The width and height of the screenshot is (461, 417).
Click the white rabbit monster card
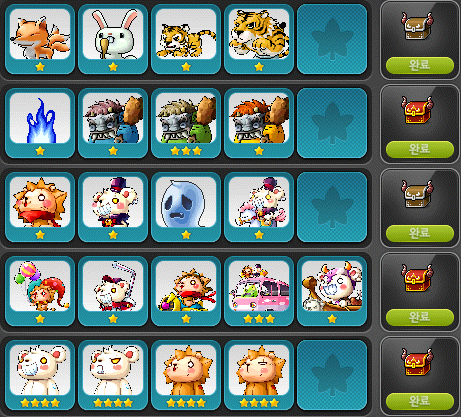click(113, 39)
